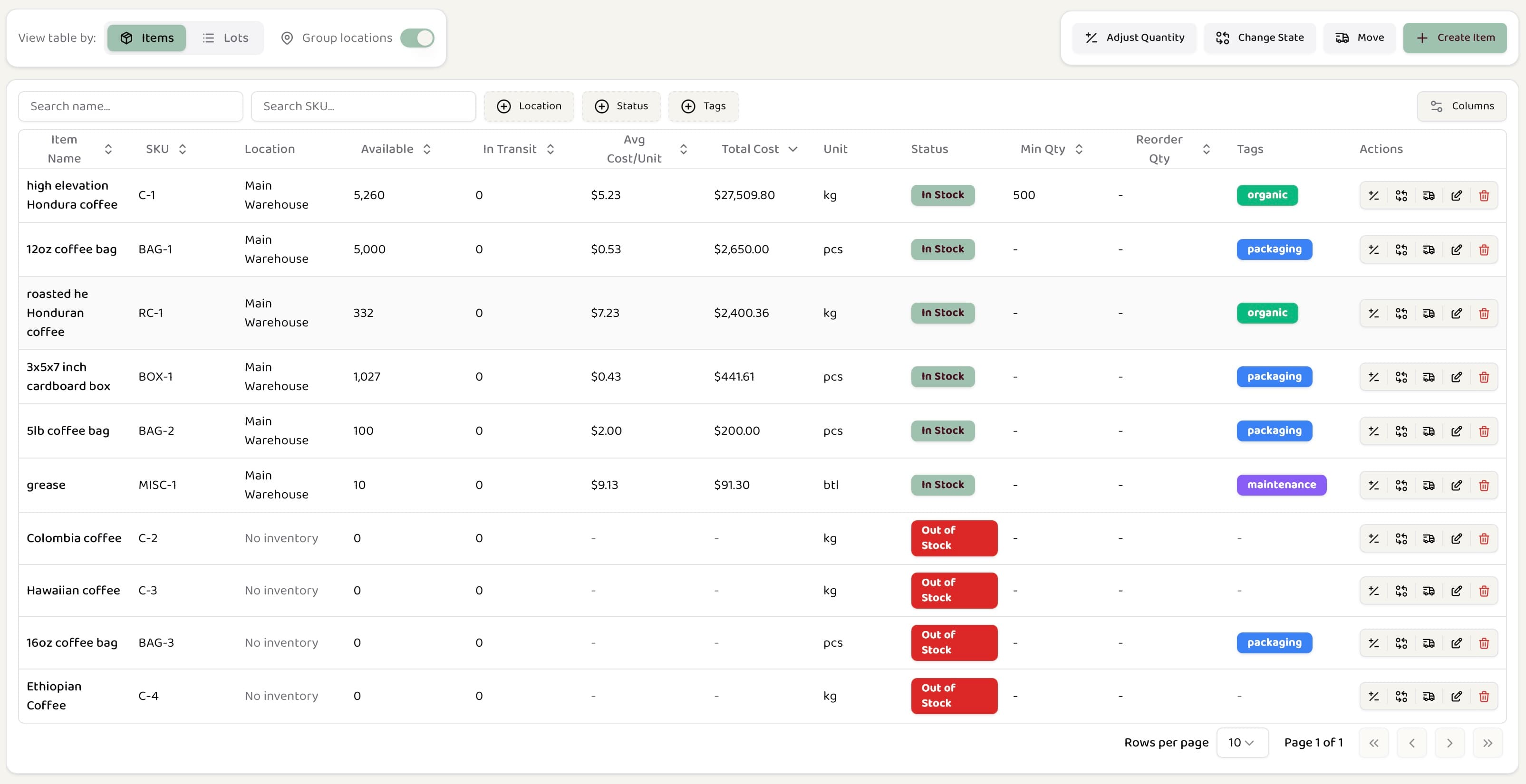
Task: Delete the Hawaiian coffee row via trash icon
Action: coord(1484,590)
